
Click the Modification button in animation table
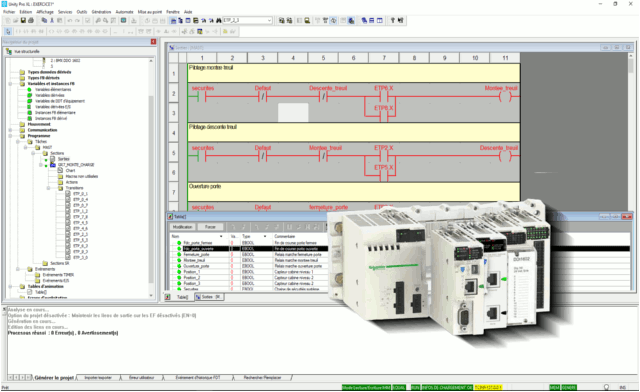tap(182, 227)
